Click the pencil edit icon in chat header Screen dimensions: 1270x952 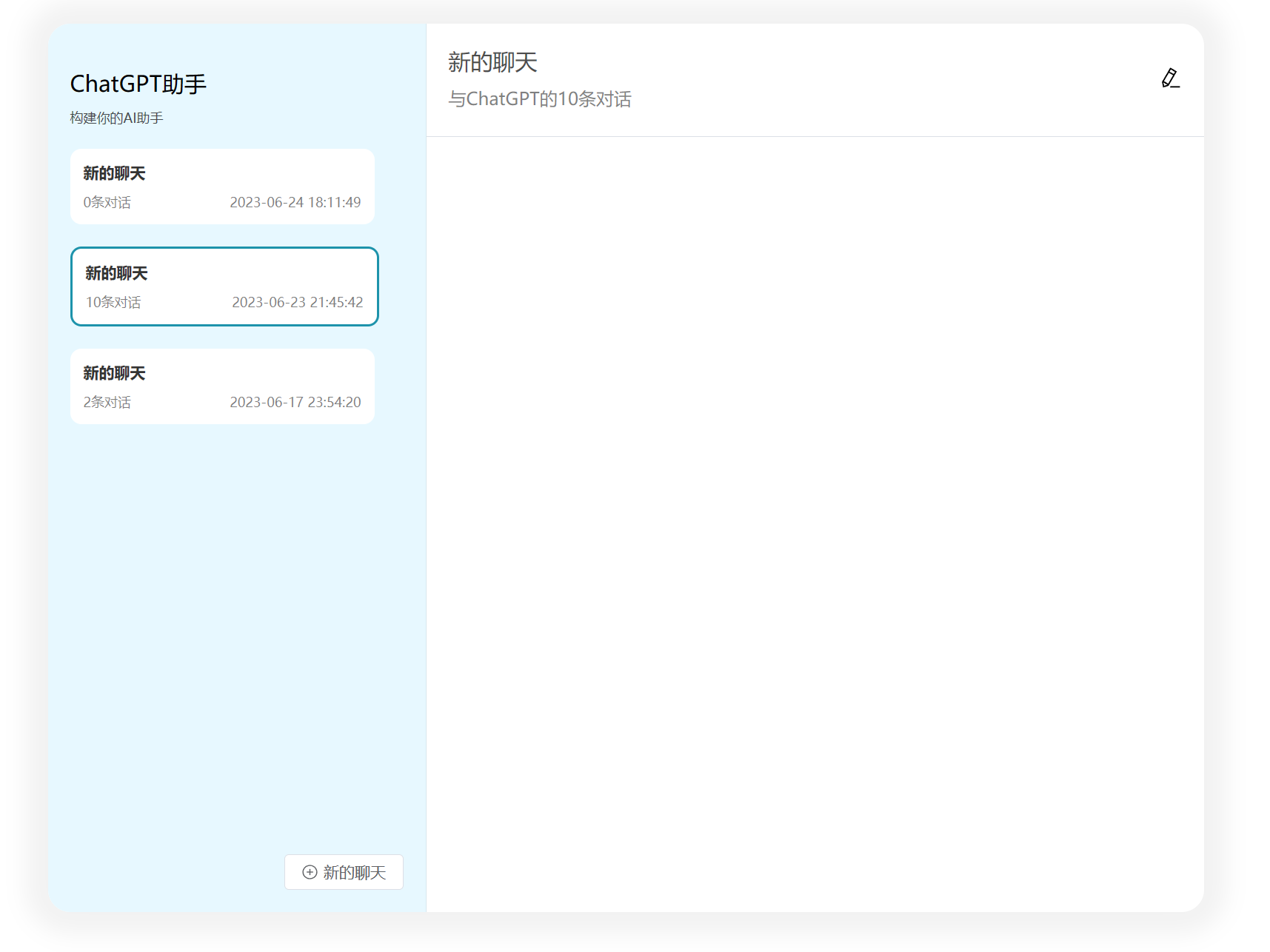pos(1170,78)
